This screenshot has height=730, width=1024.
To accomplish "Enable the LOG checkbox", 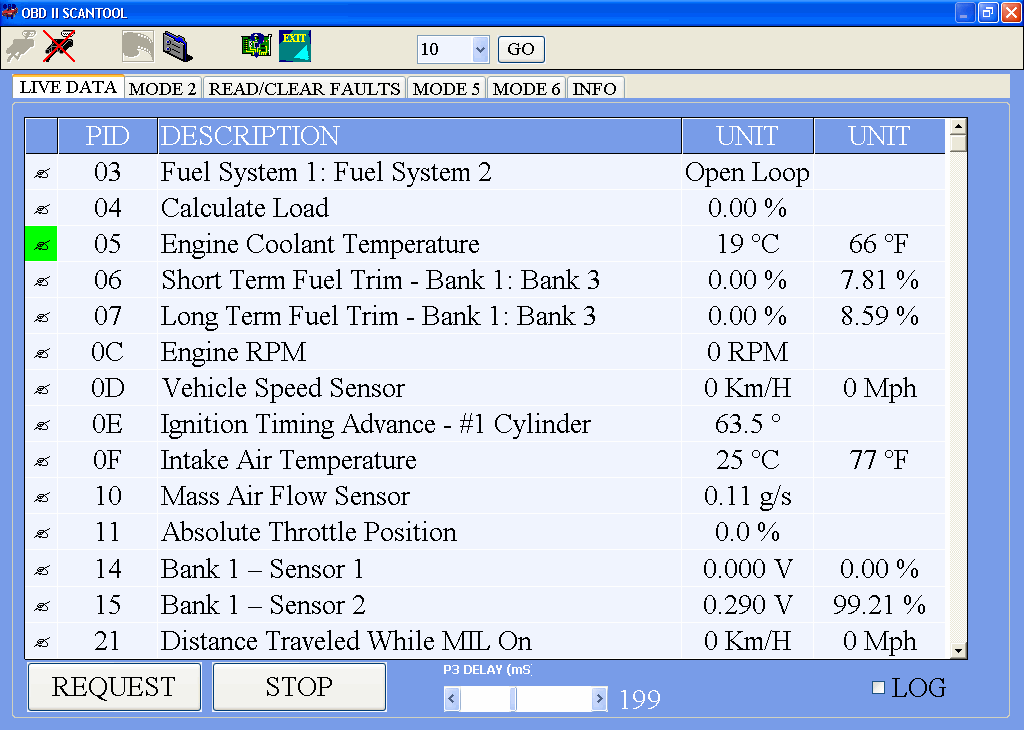I will [879, 688].
